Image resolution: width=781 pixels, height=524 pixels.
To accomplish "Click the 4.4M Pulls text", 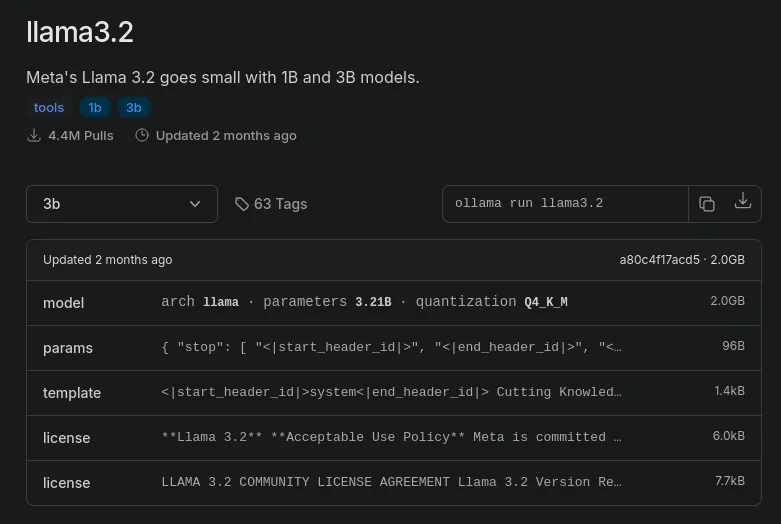I will click(81, 135).
